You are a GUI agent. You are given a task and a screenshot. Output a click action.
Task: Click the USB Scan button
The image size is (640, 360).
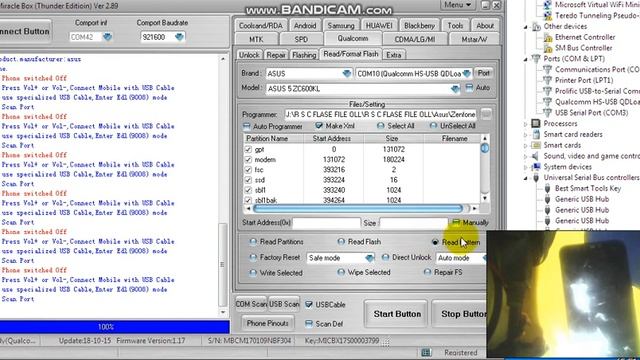pos(284,304)
